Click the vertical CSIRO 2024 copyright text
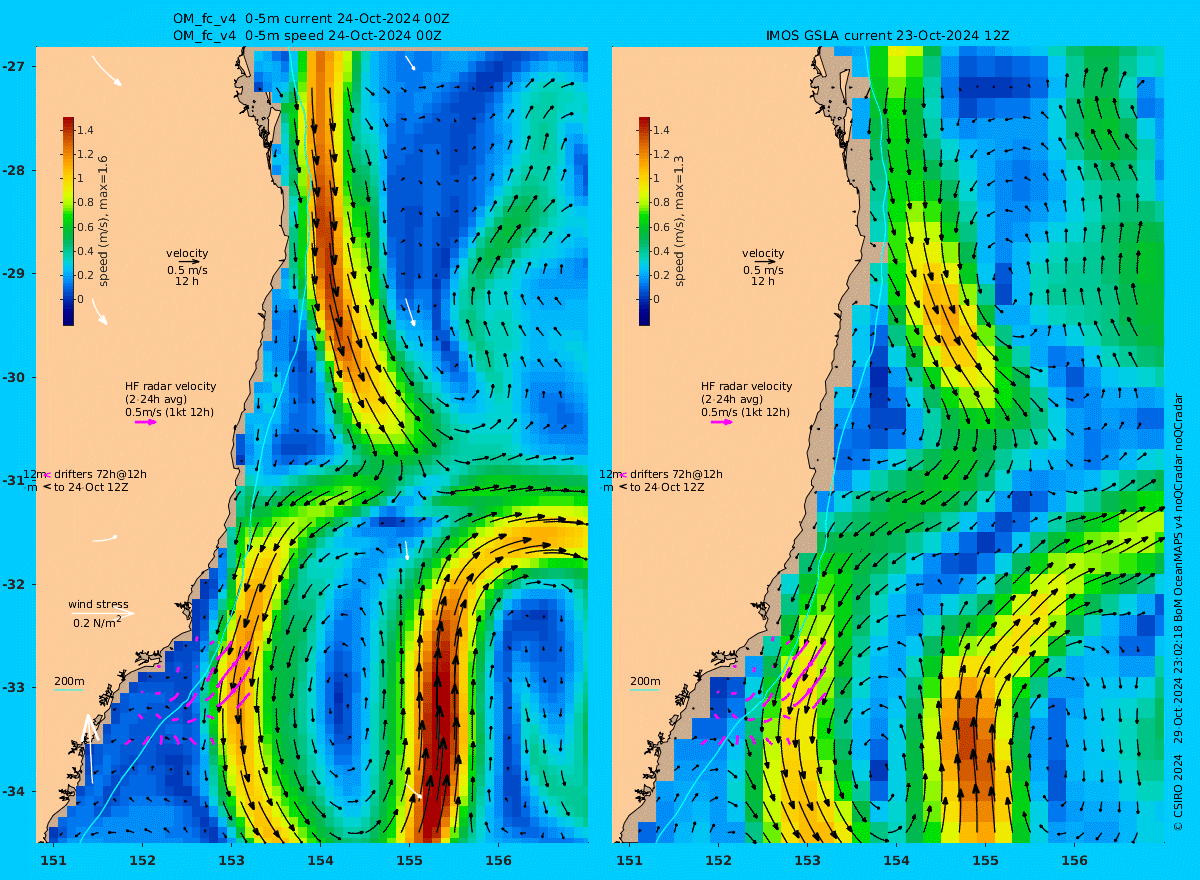This screenshot has width=1200, height=880. (x=1178, y=612)
